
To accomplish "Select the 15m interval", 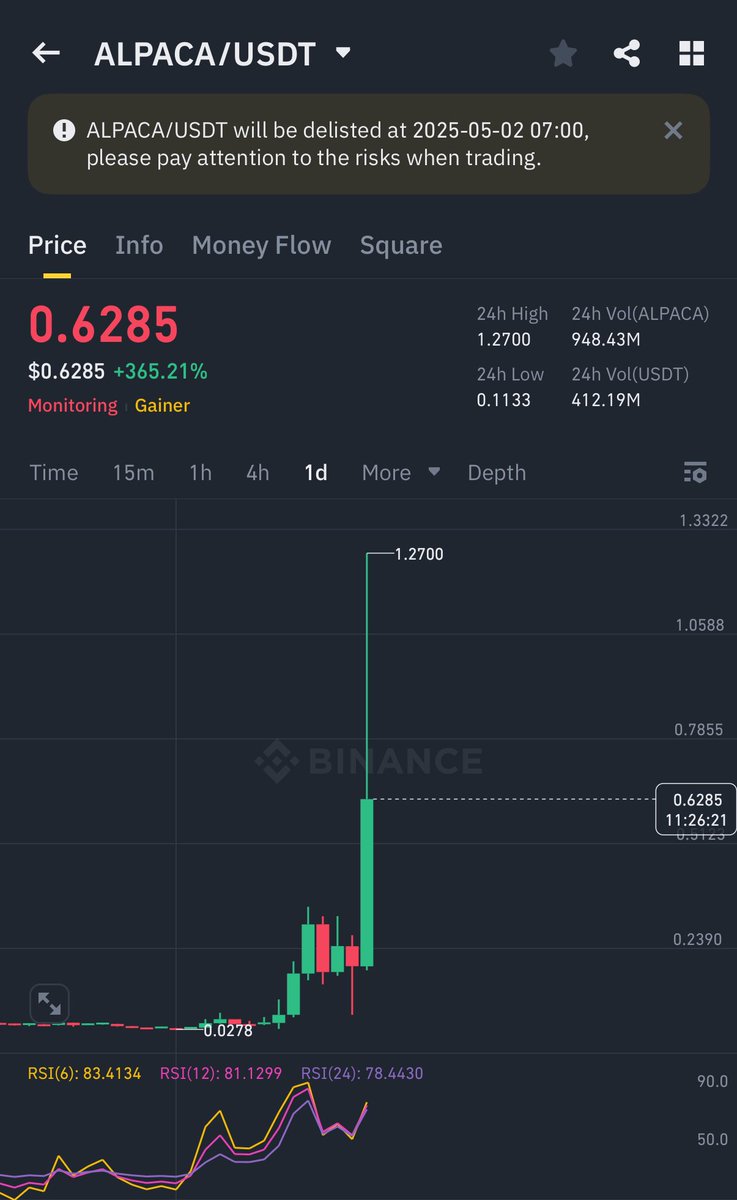I will [x=133, y=472].
